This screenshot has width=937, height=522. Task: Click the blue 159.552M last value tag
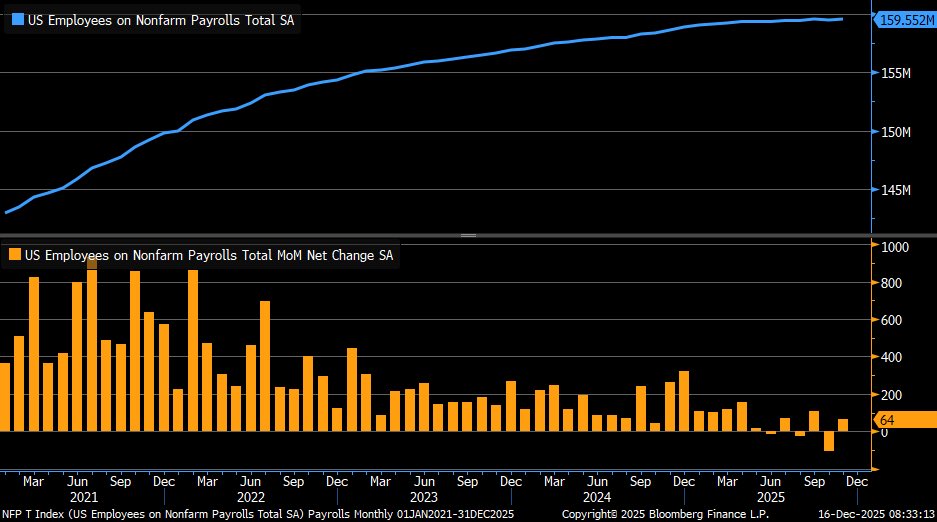coord(905,19)
